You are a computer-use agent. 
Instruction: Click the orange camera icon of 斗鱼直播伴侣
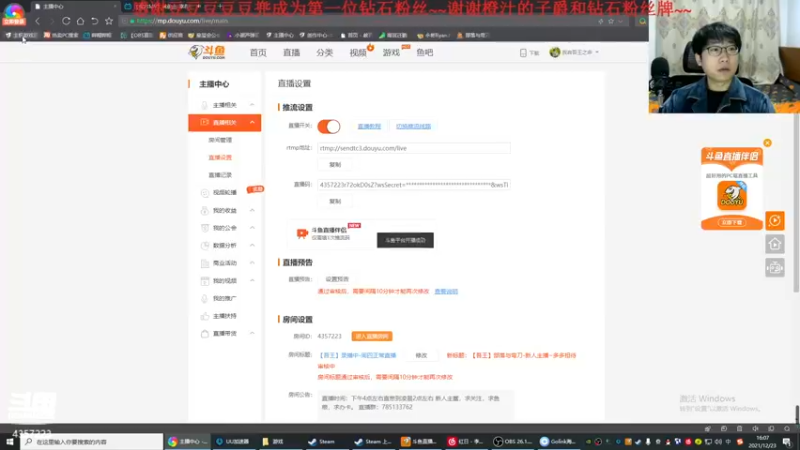pyautogui.click(x=302, y=233)
